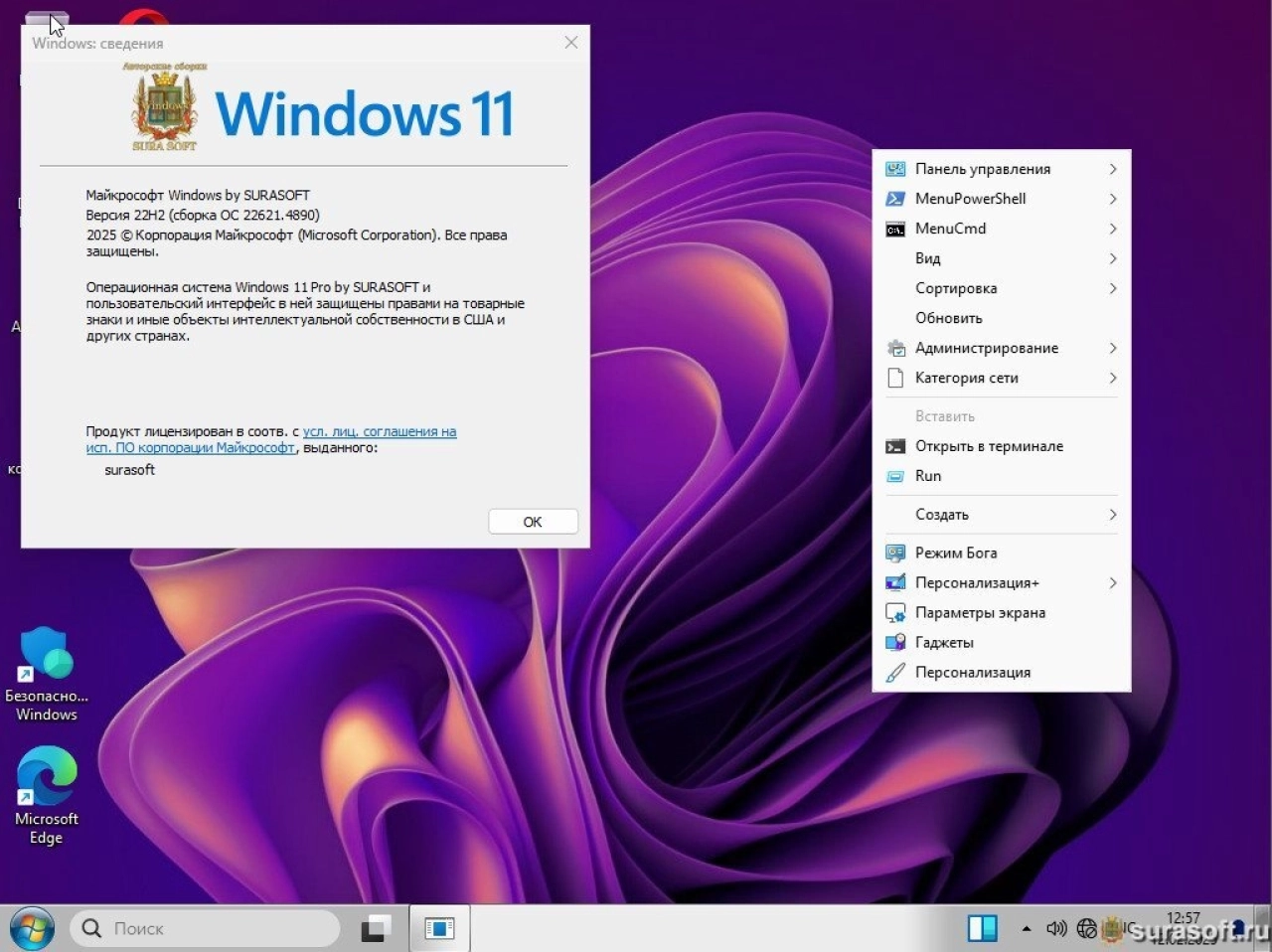Viewport: 1272px width, 952px height.
Task: Click the Панель управления icon in context menu
Action: click(895, 169)
